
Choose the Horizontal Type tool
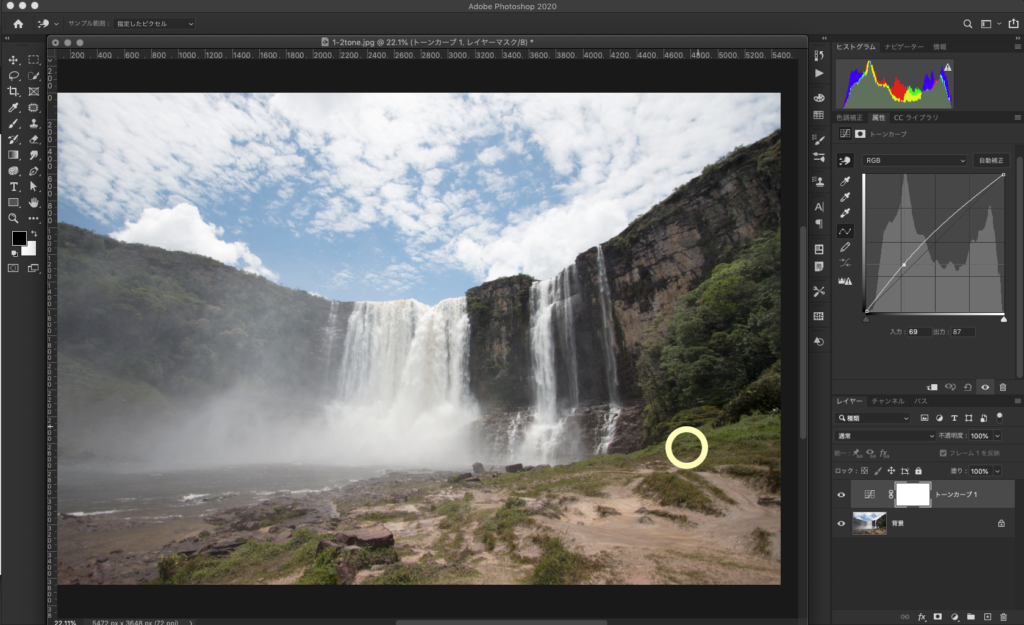[14, 187]
